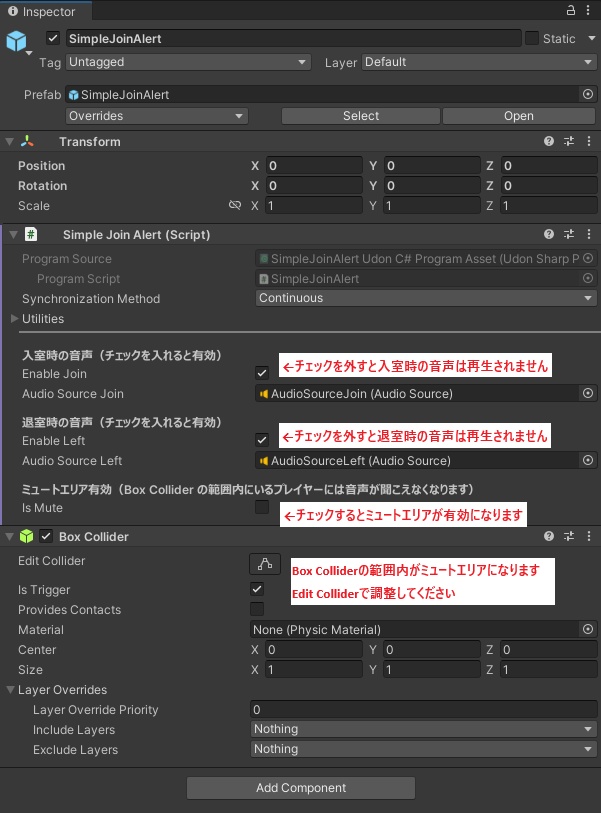Click the Box Collider green cube icon
The height and width of the screenshot is (813, 601).
click(26, 537)
